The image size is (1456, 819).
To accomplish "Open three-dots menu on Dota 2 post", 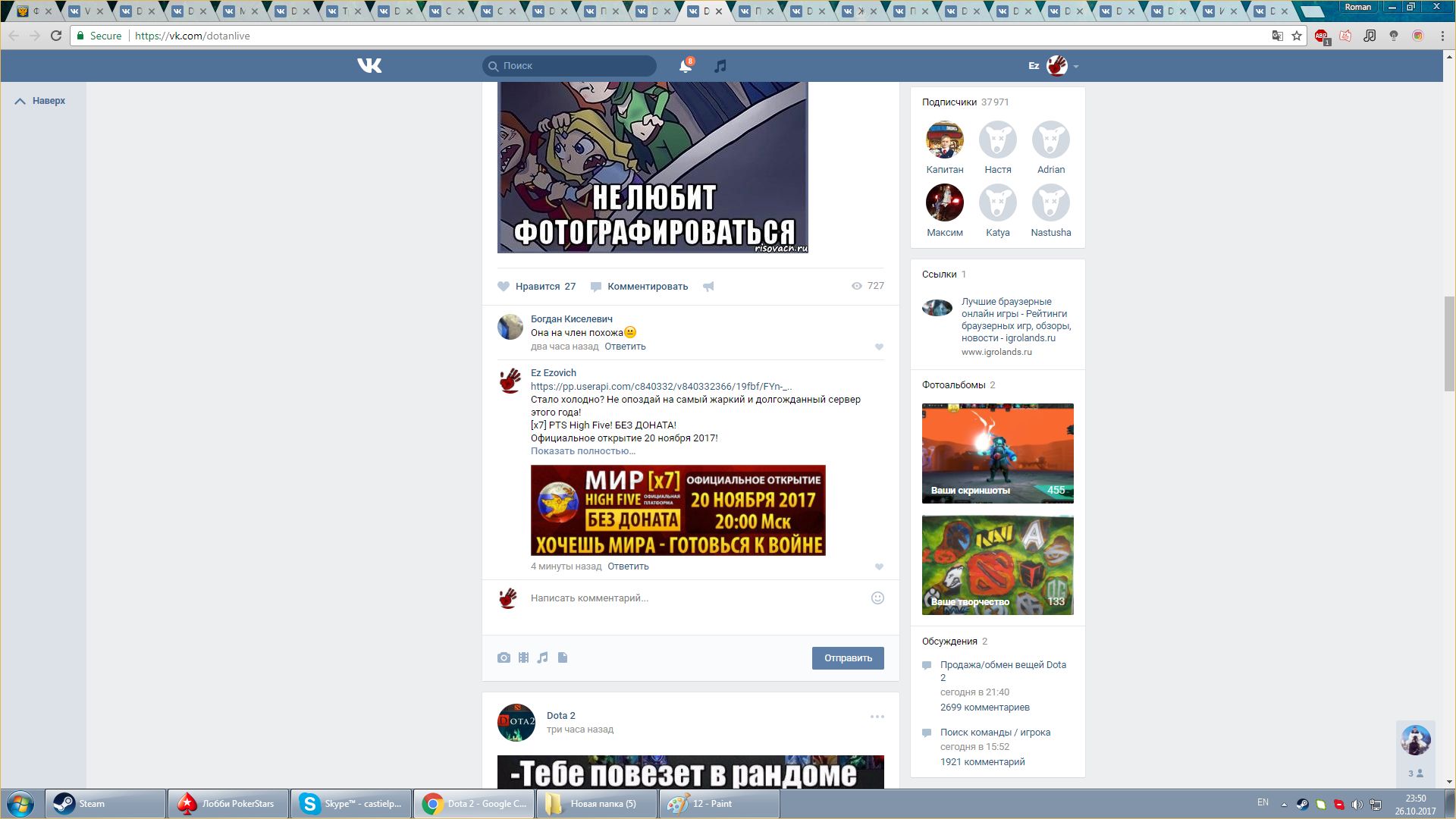I will coord(877,717).
